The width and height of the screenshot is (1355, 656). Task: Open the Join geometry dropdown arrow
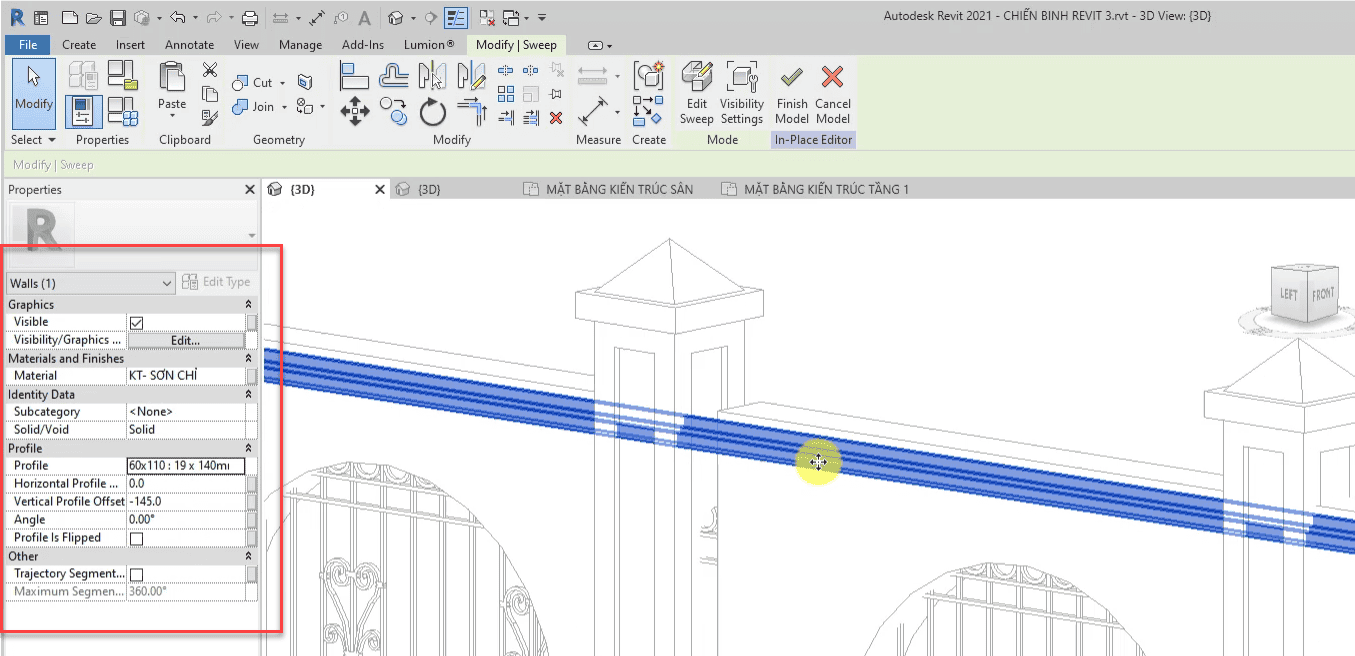click(285, 107)
